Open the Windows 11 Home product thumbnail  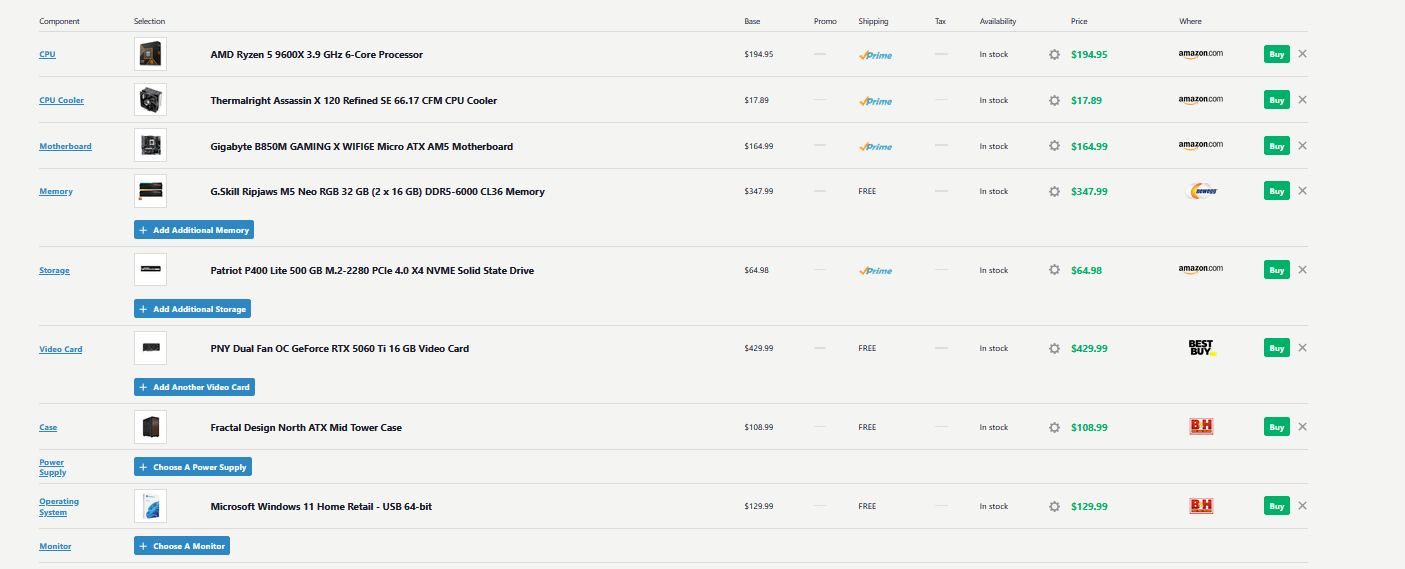[x=150, y=506]
